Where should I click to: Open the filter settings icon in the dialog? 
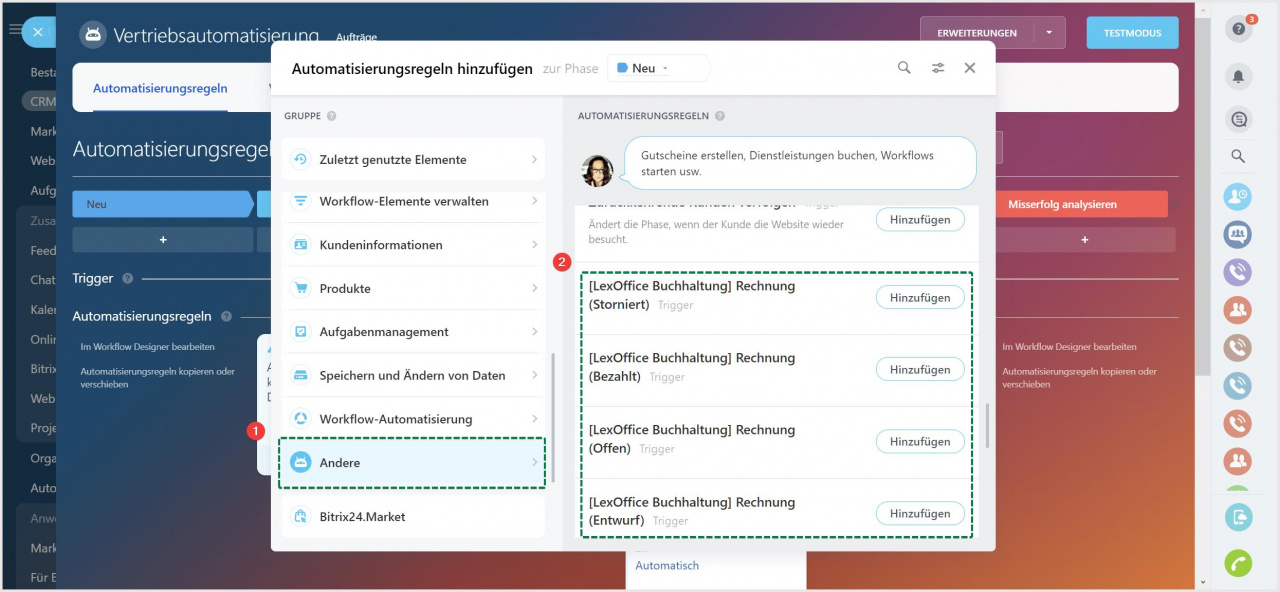coord(938,68)
